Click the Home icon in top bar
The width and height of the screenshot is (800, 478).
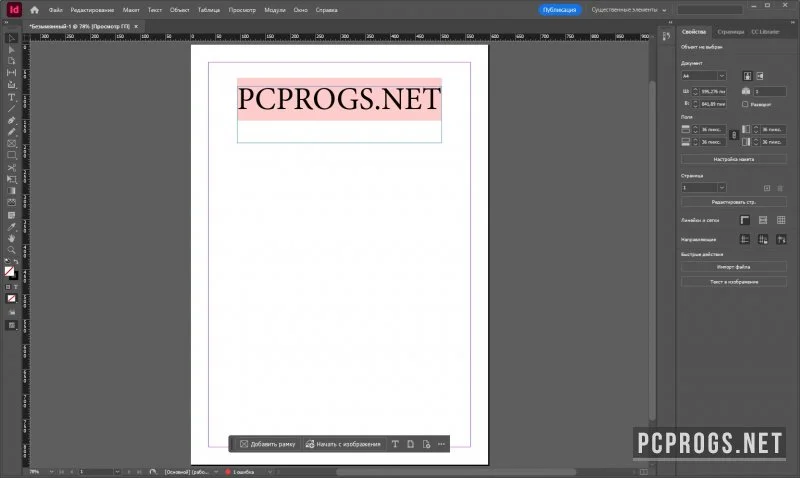tap(34, 10)
